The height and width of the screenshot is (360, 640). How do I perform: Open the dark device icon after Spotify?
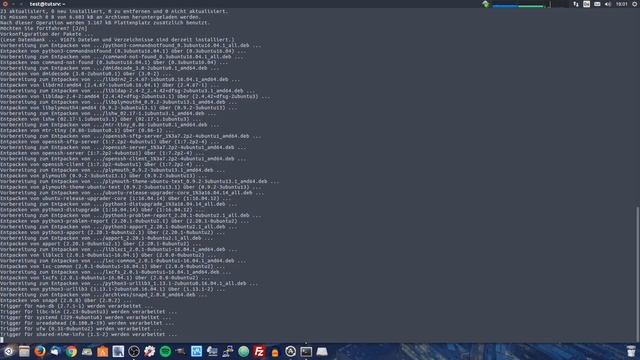[180, 351]
